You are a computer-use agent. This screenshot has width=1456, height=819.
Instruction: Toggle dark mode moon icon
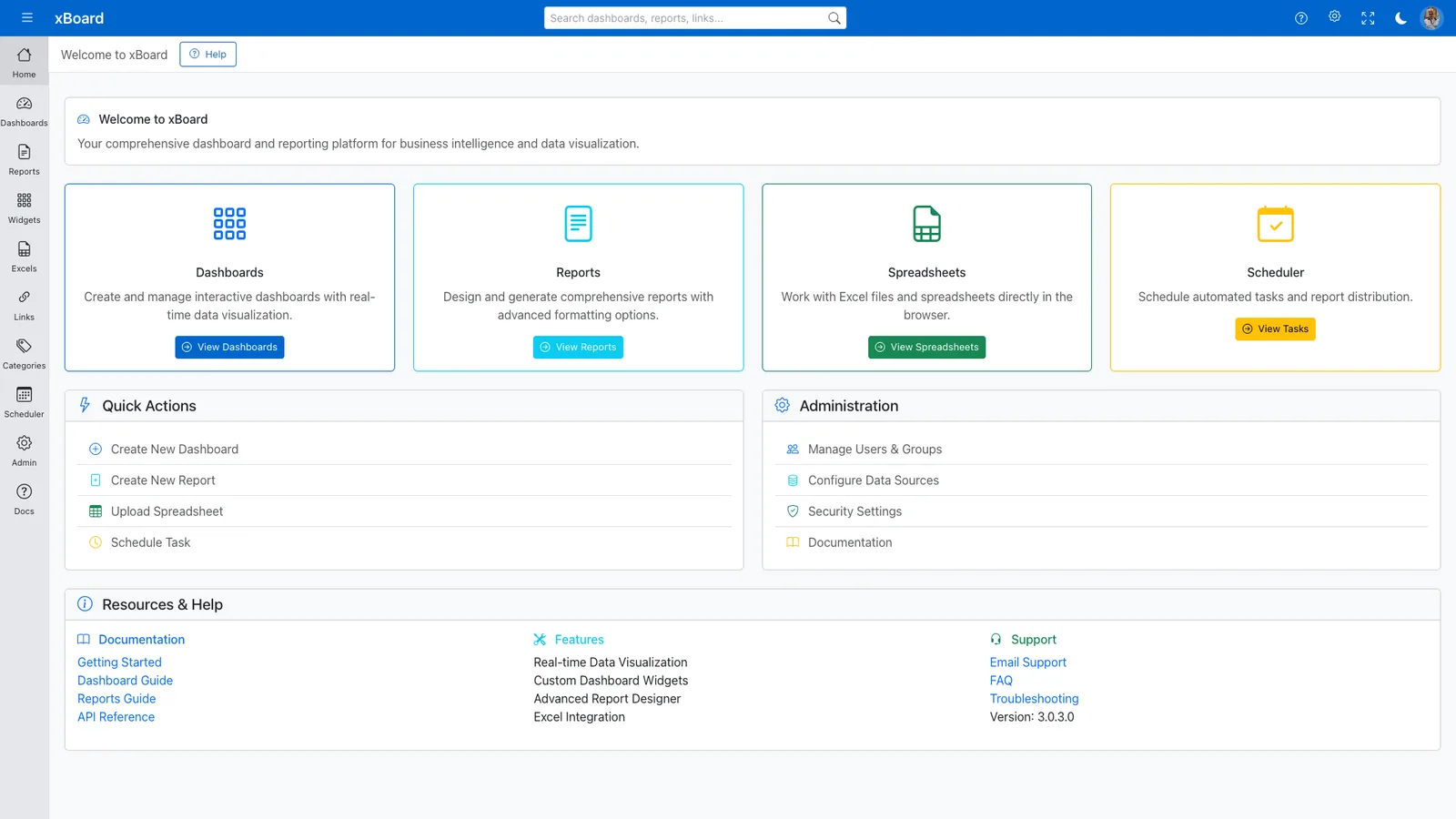pos(1400,18)
